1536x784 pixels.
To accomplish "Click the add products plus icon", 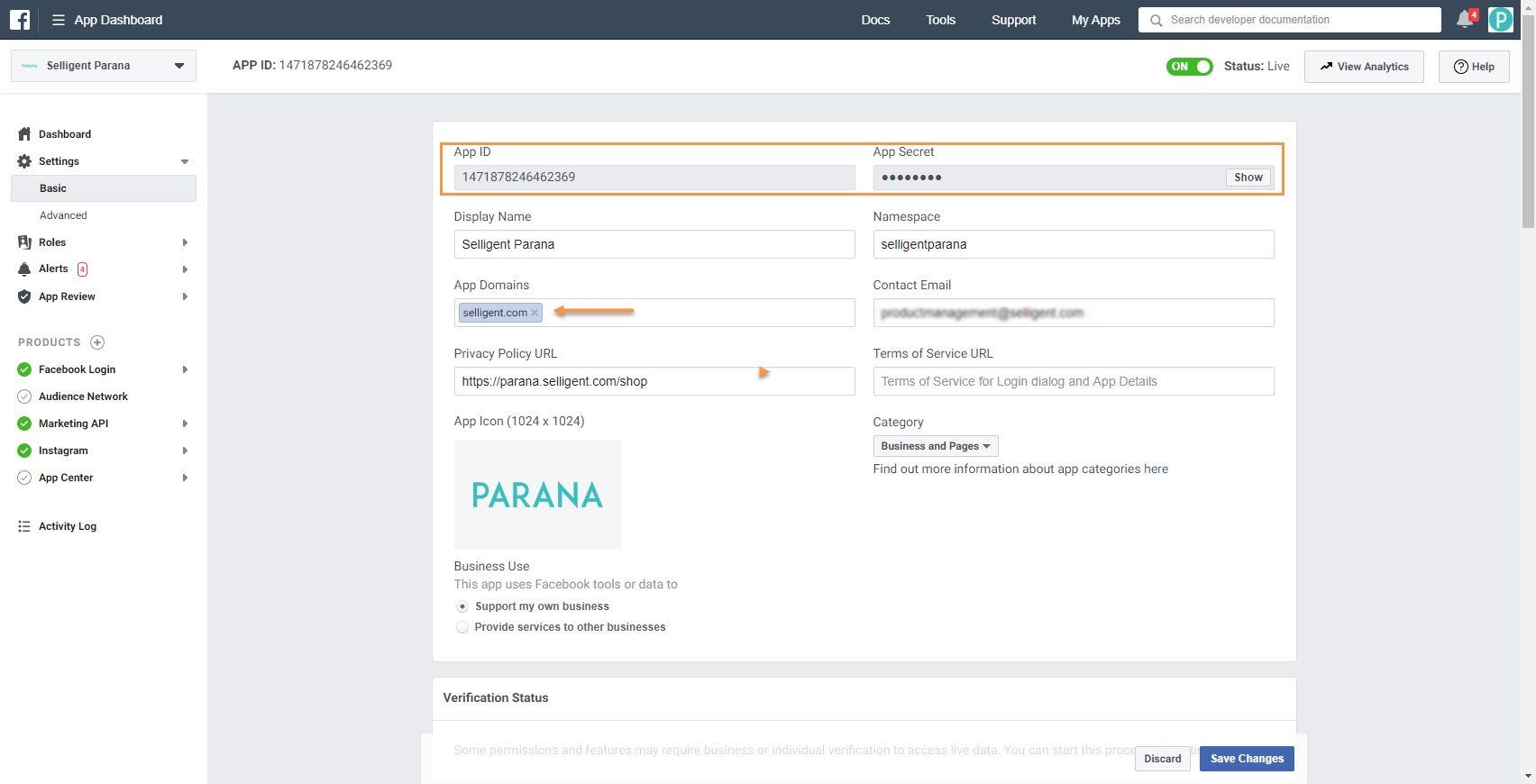I will [x=97, y=342].
